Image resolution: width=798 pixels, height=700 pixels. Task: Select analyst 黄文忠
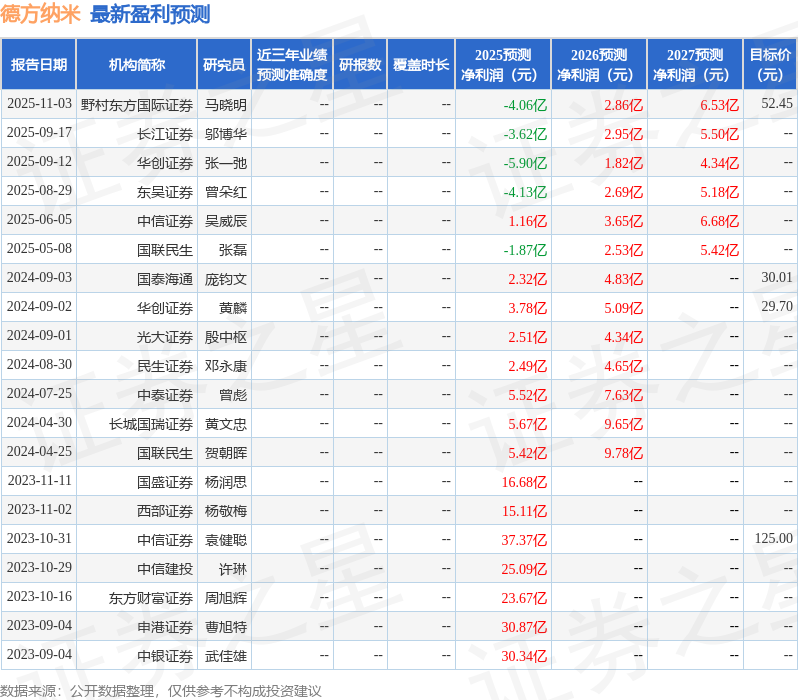[x=225, y=424]
